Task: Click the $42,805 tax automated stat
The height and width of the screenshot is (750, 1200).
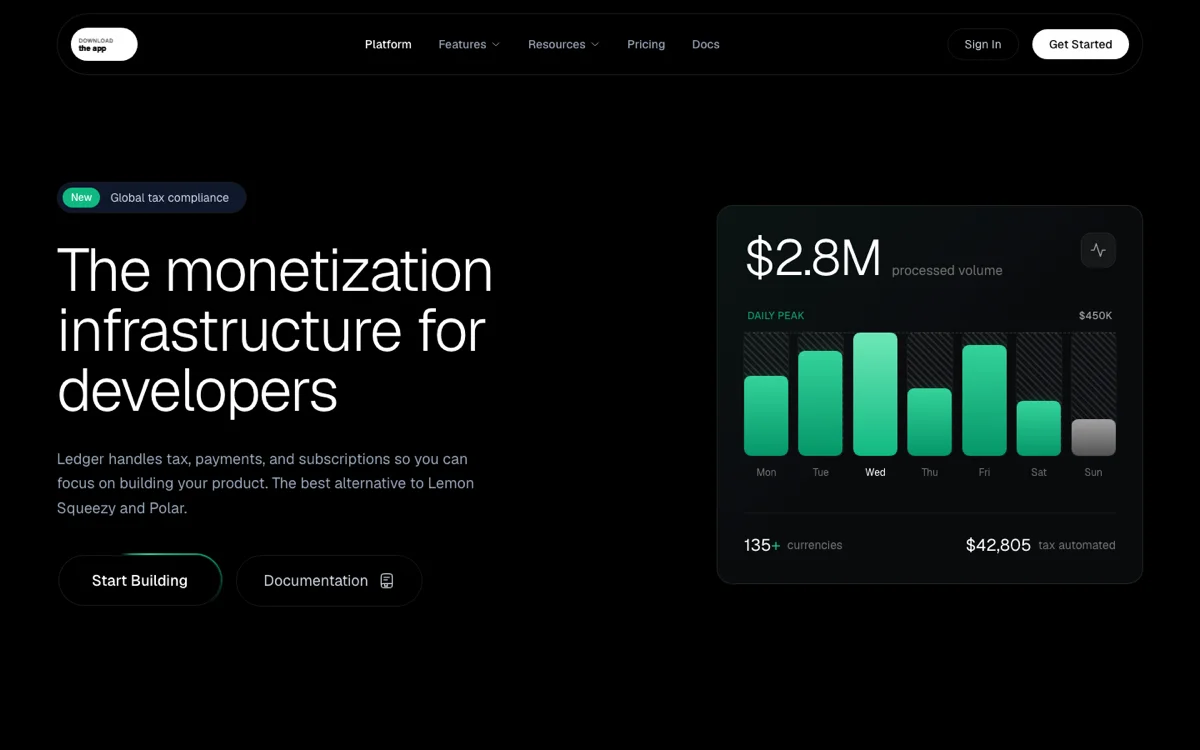Action: tap(1040, 545)
